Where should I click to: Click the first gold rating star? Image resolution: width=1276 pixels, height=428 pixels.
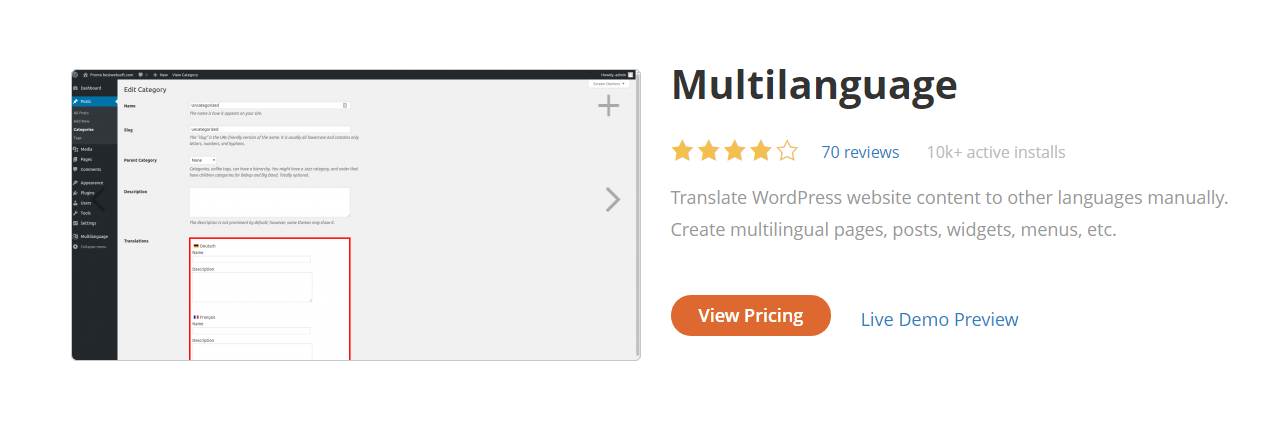(x=682, y=151)
